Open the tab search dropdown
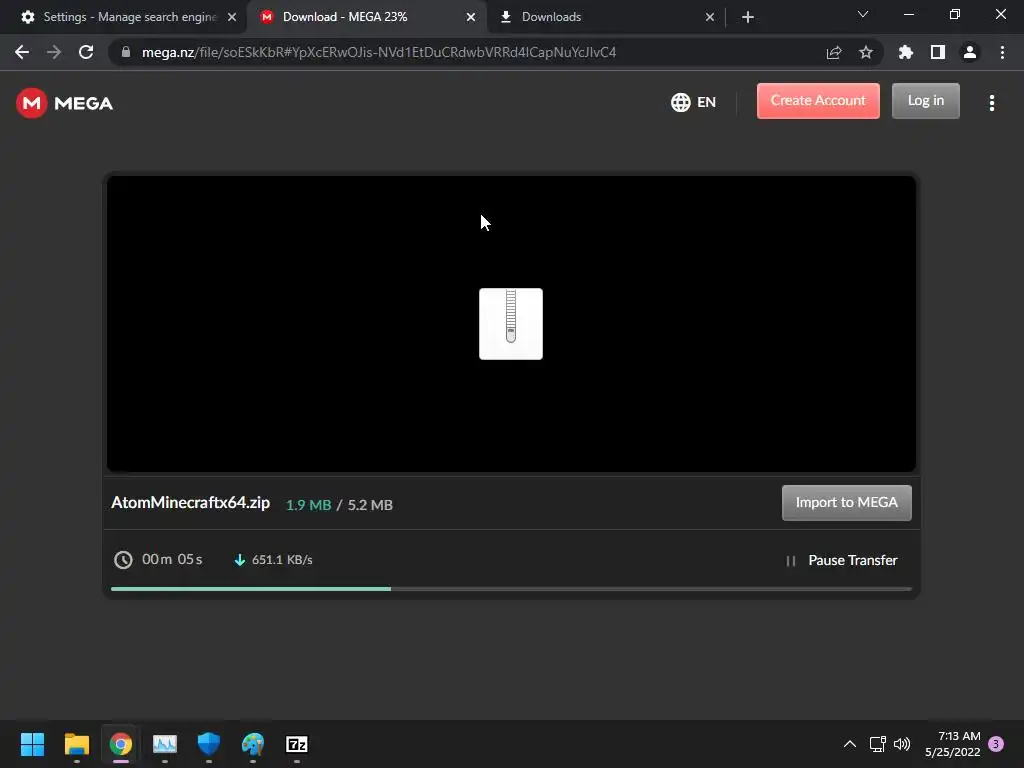 pyautogui.click(x=863, y=14)
